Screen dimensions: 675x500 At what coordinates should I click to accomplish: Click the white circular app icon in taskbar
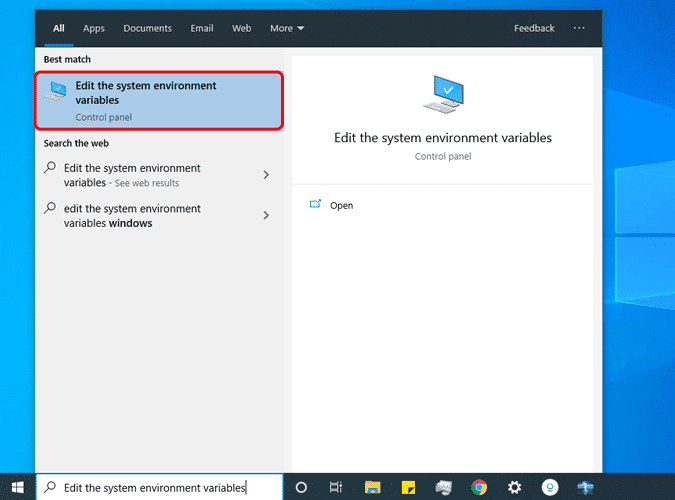(x=550, y=487)
